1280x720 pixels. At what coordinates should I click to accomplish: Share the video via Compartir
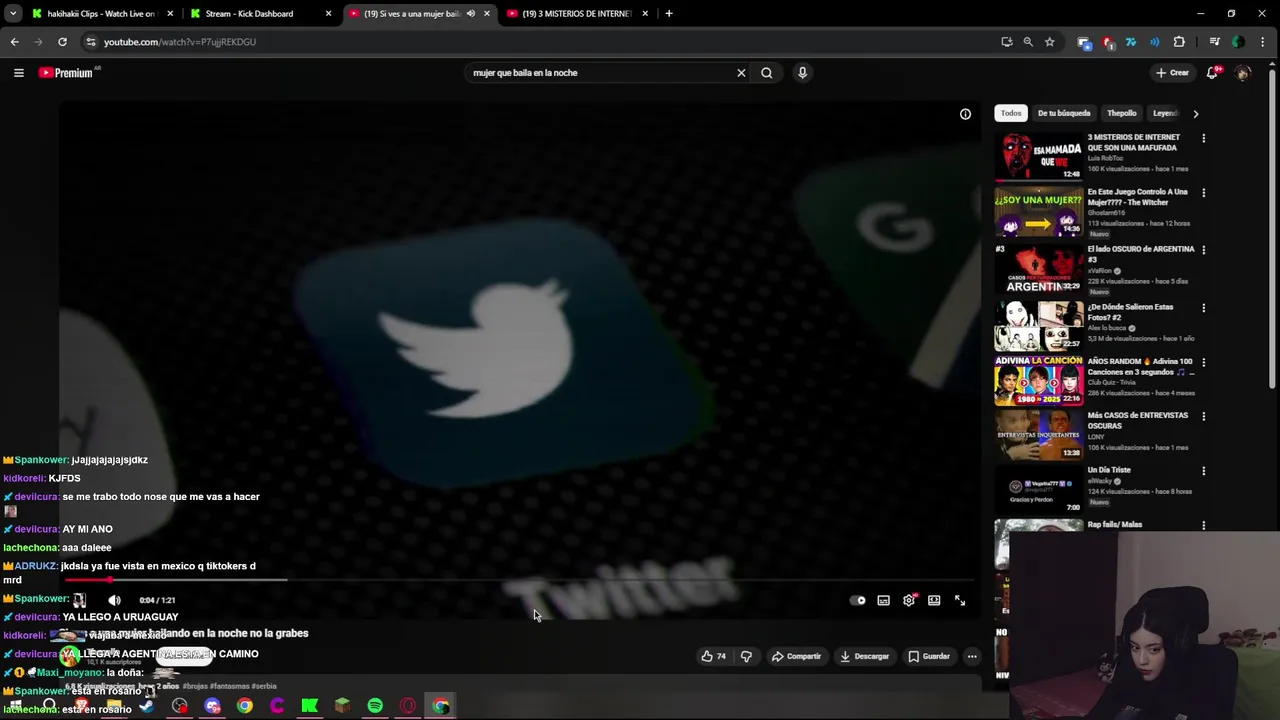point(796,656)
